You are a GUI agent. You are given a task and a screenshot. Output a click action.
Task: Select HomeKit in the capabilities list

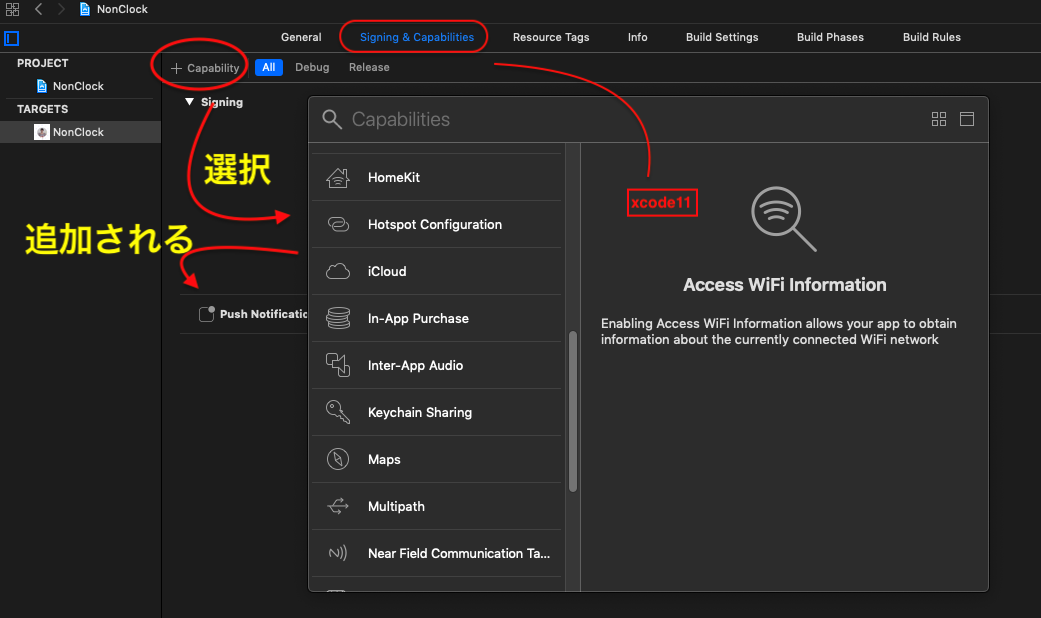437,178
